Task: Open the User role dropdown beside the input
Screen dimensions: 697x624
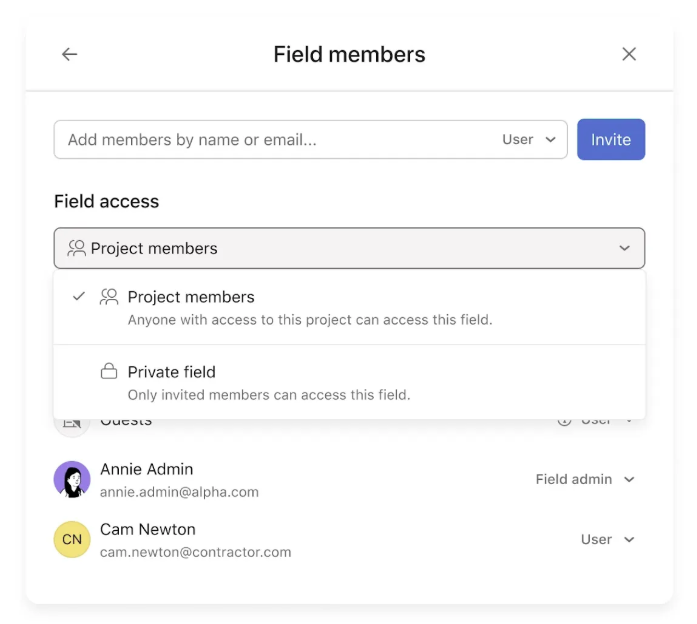Action: point(529,140)
